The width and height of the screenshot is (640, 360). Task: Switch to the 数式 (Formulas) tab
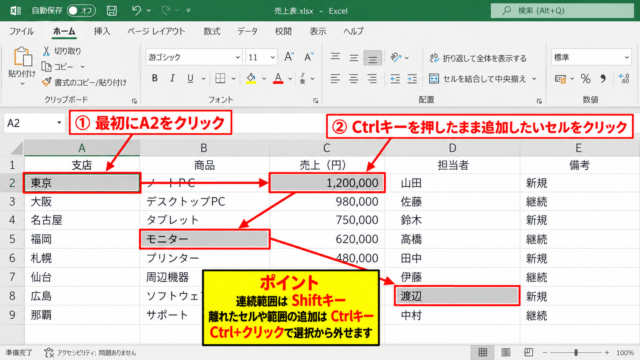pos(212,31)
